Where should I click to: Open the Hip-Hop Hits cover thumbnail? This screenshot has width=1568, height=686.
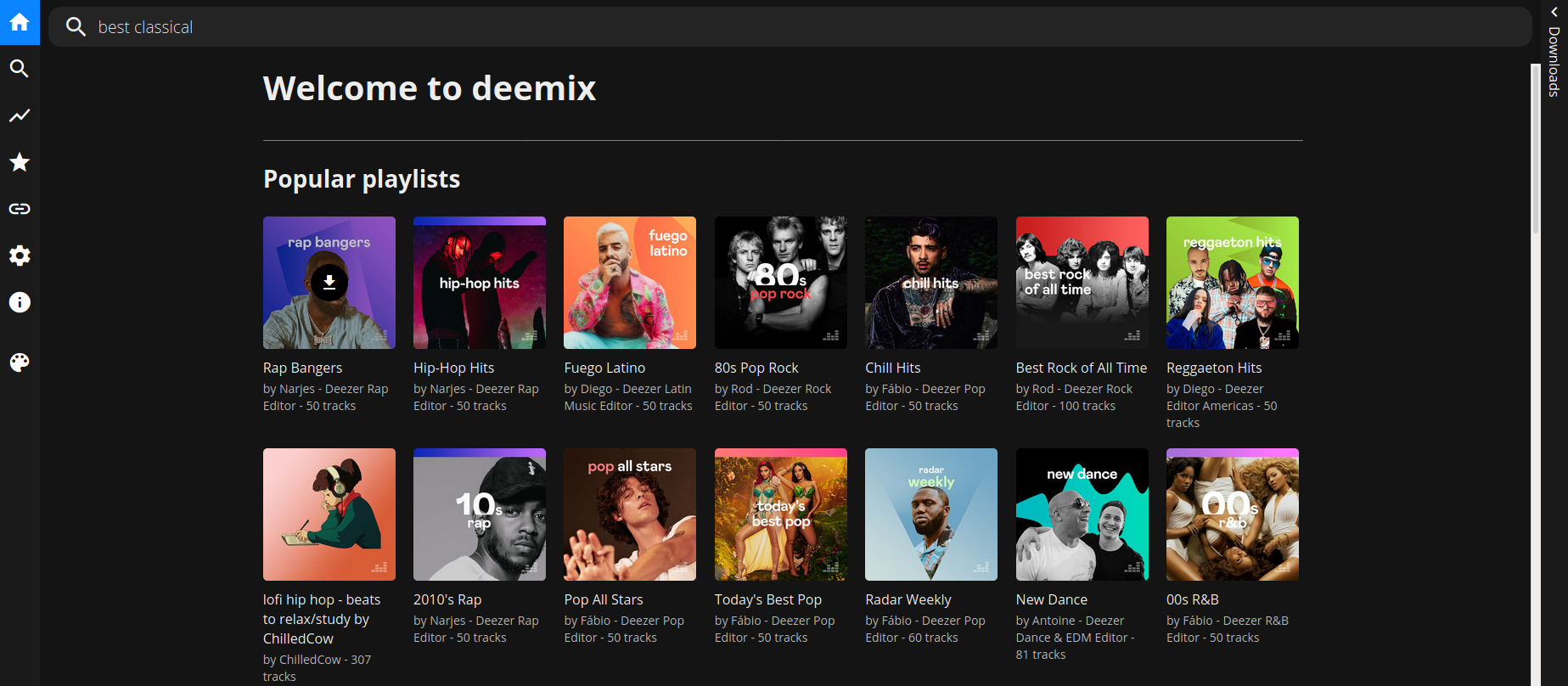tap(480, 283)
